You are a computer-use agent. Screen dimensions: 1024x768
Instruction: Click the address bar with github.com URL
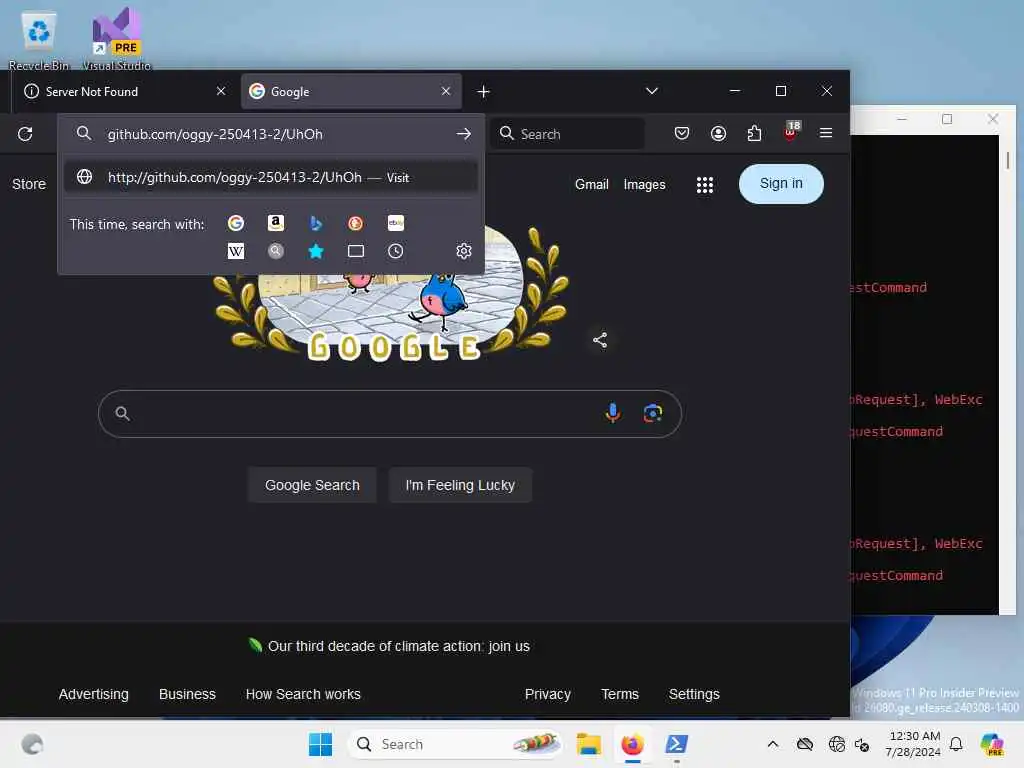[270, 134]
